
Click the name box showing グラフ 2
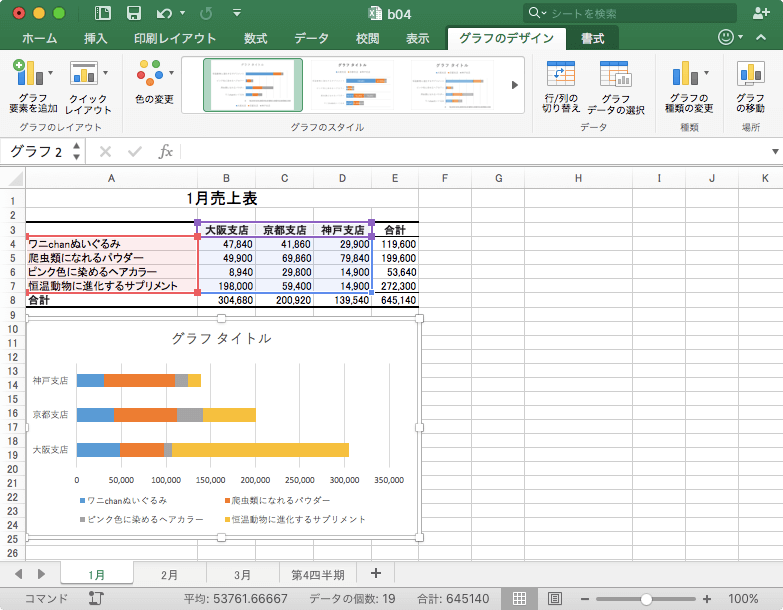coord(37,151)
